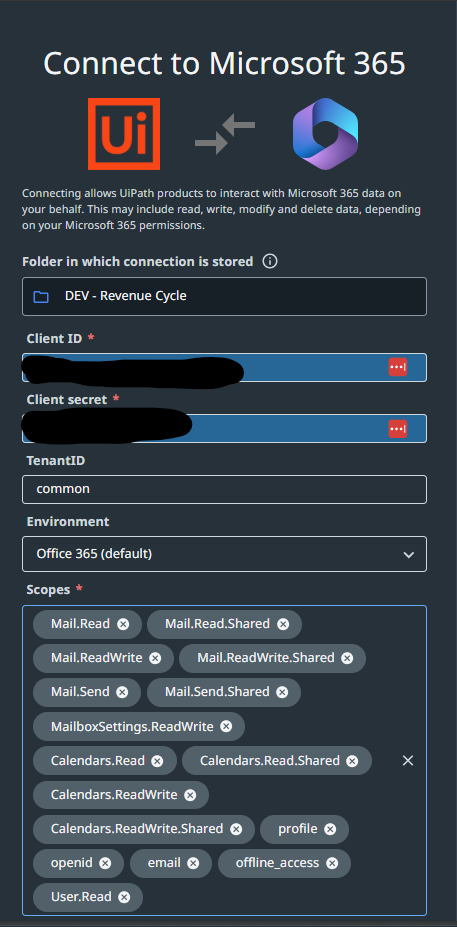Image resolution: width=457 pixels, height=927 pixels.
Task: Click the Environment dropdown chevron arrow
Action: pos(408,555)
